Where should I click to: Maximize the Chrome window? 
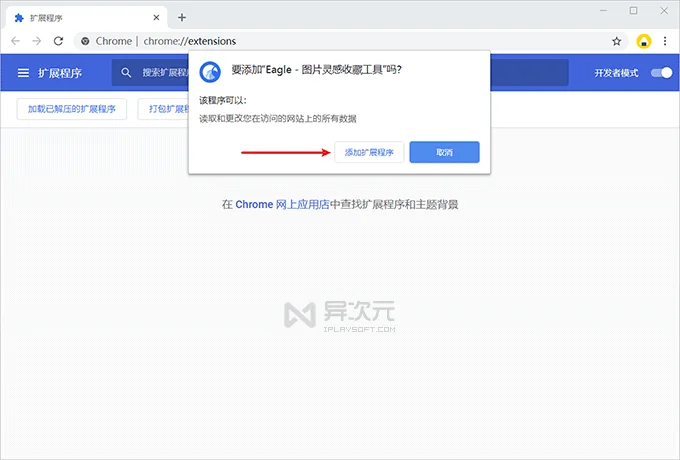coord(634,11)
